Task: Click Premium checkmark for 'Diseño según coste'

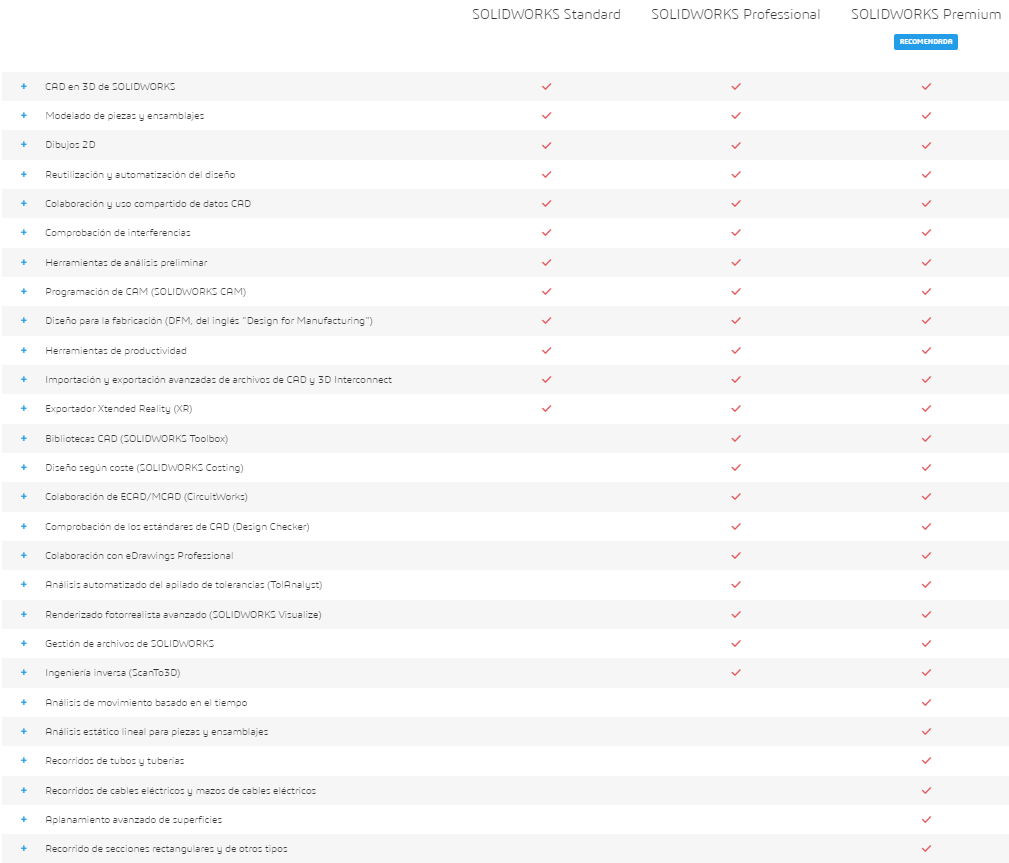Action: 926,467
